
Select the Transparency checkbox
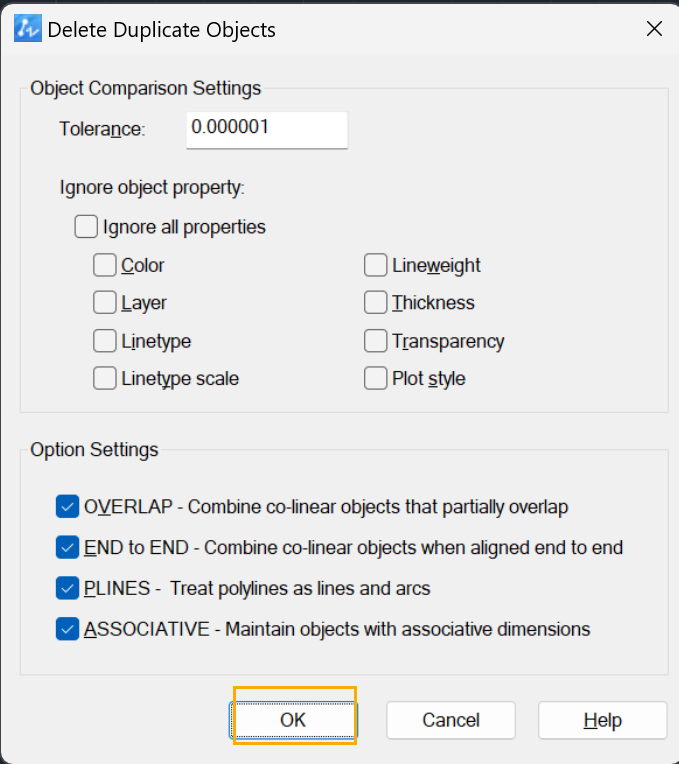(376, 341)
